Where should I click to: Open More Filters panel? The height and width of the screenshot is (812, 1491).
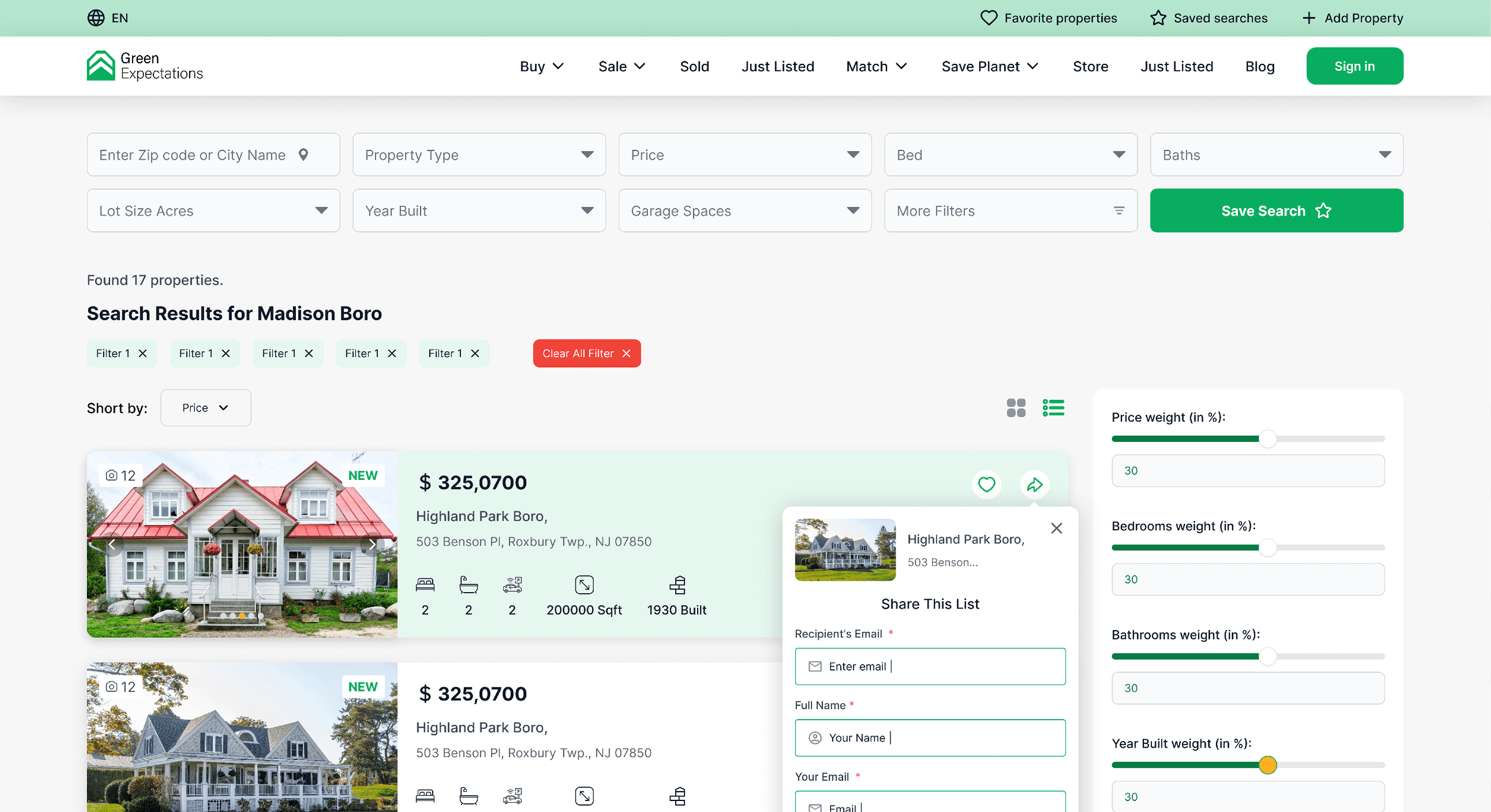point(1011,211)
